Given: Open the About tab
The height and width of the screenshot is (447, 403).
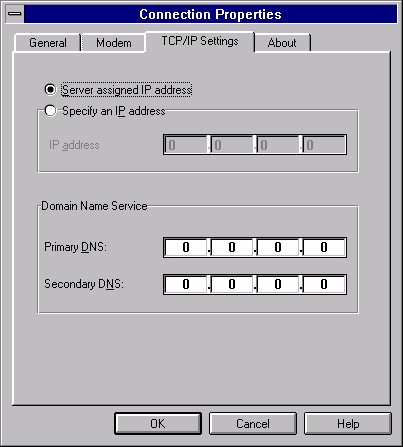Looking at the screenshot, I should [x=282, y=43].
